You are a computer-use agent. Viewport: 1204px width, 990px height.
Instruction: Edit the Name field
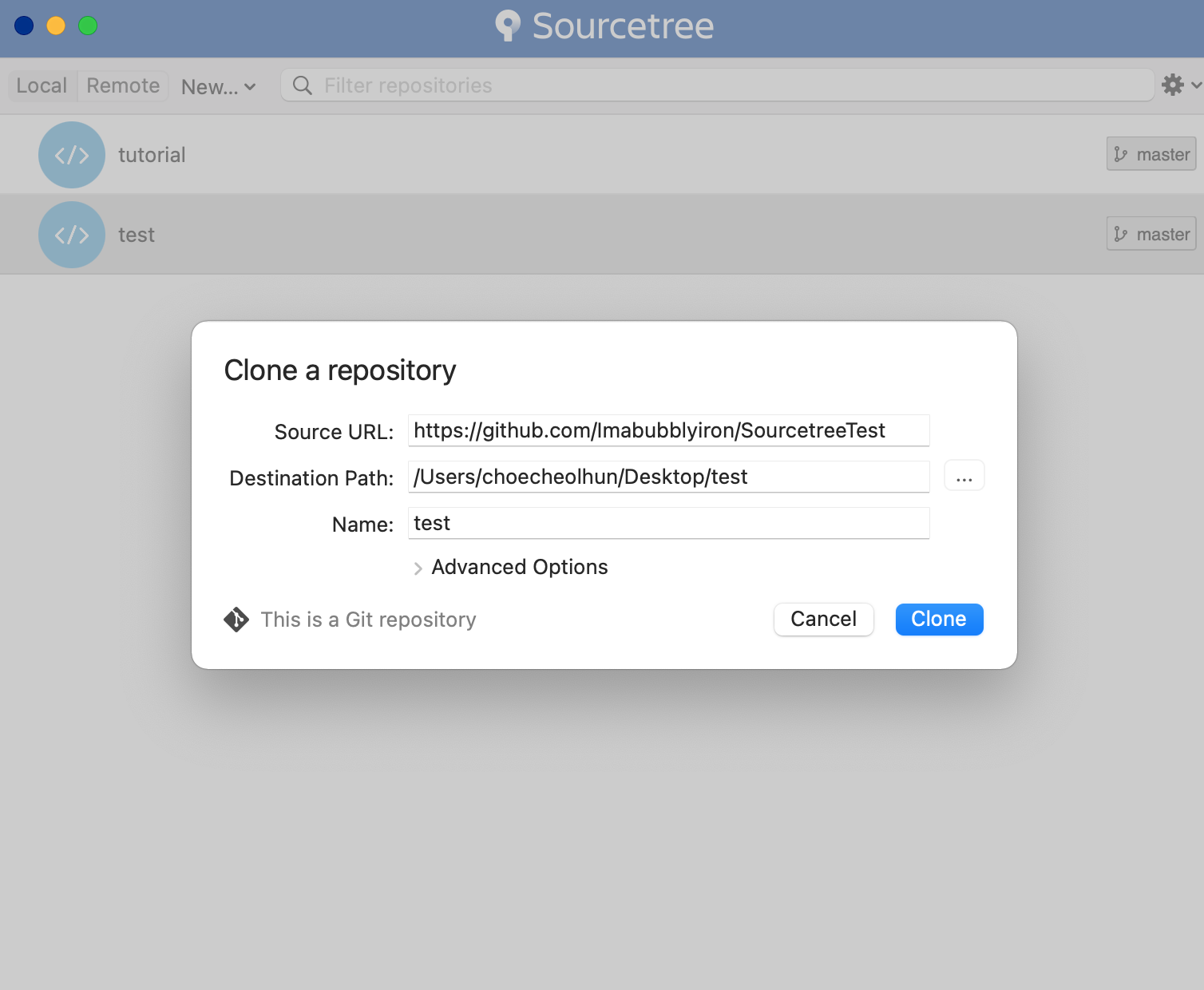tap(669, 523)
